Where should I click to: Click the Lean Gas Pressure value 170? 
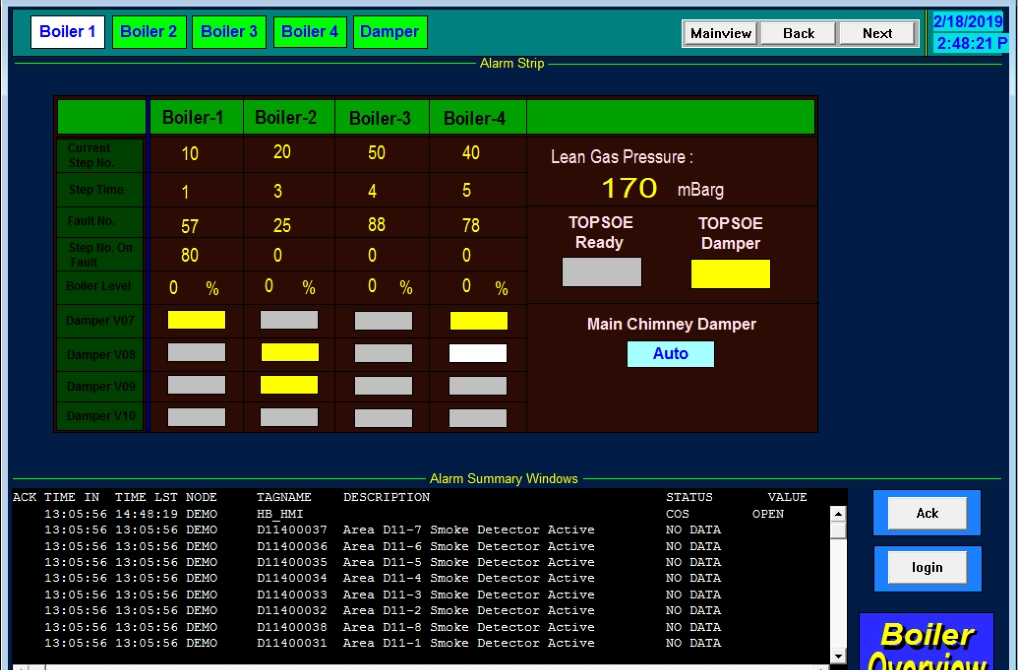tap(629, 188)
